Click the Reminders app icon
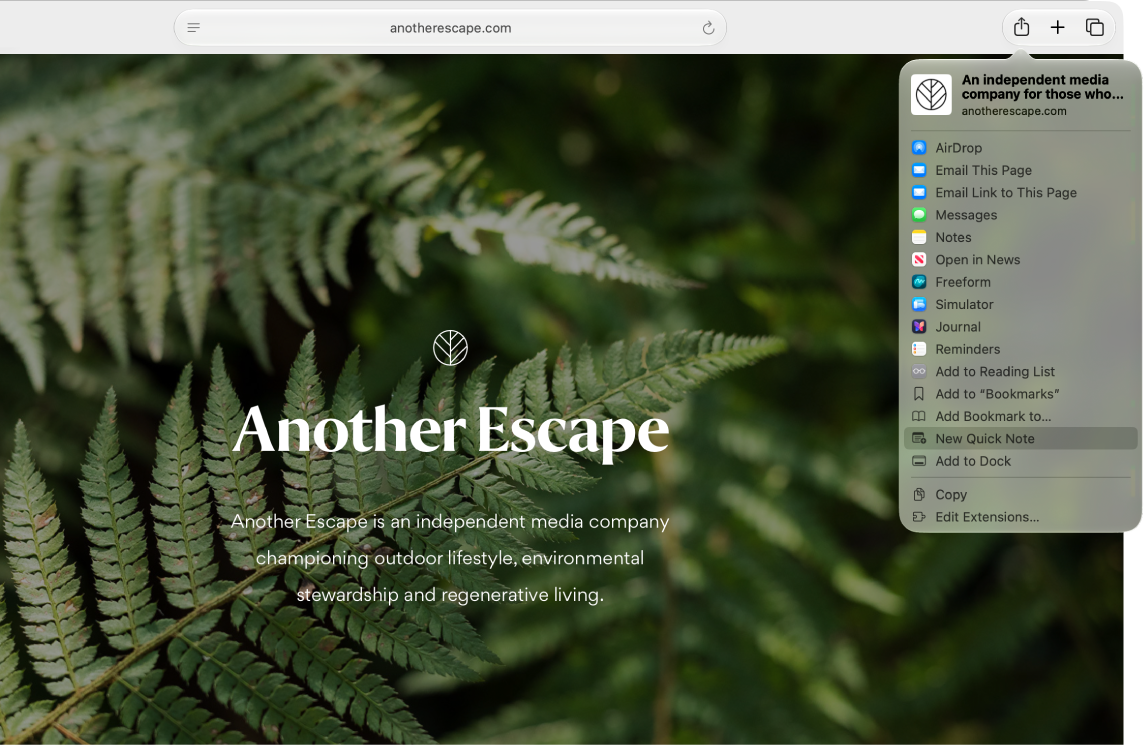The image size is (1146, 748). [x=921, y=350]
